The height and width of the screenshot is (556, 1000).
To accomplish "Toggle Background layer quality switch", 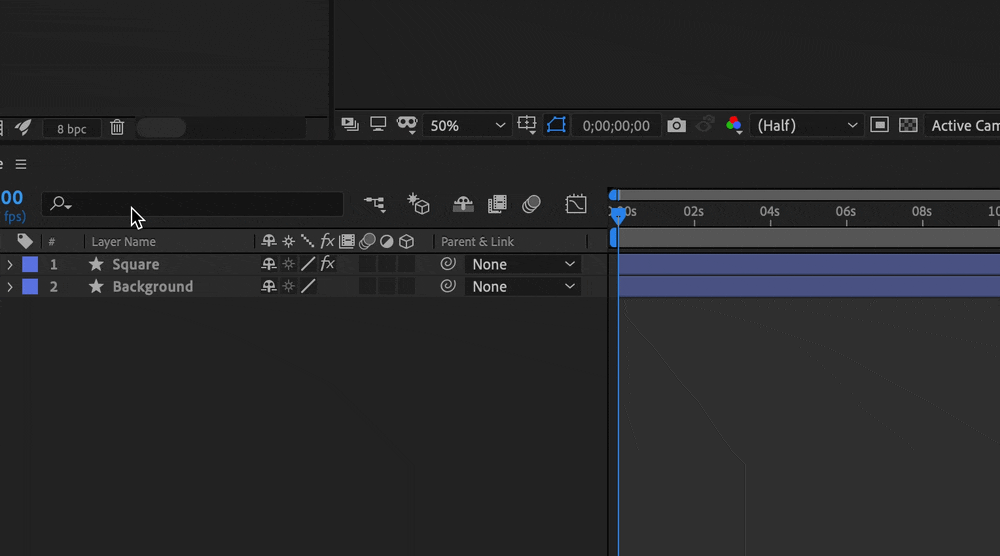I will (308, 287).
